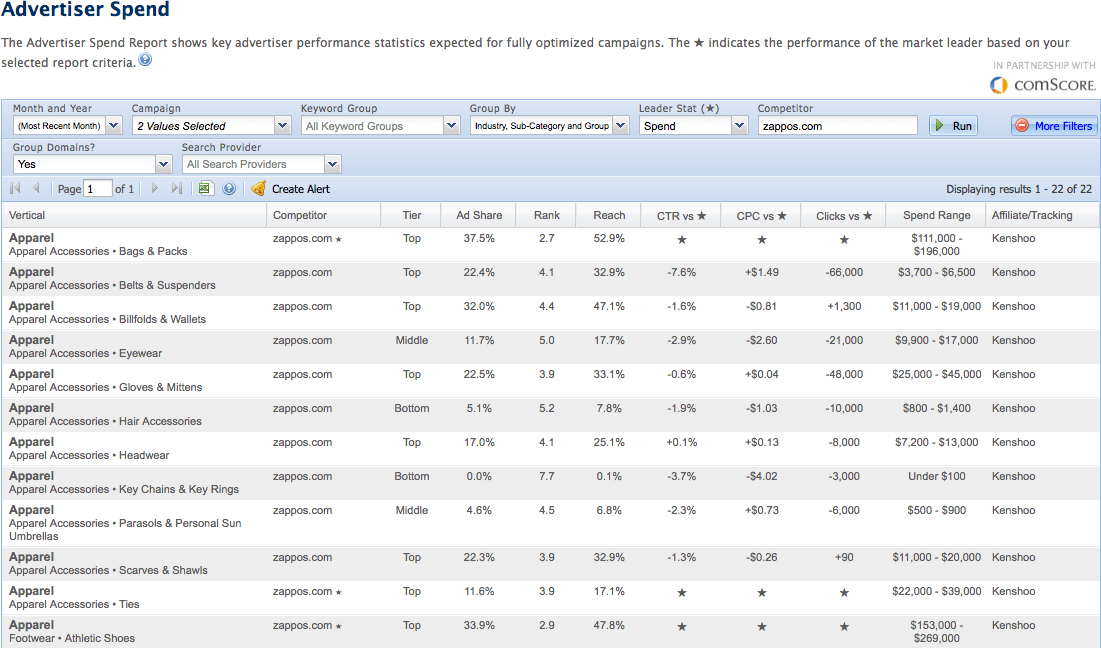Image resolution: width=1101 pixels, height=648 pixels.
Task: Click the comScore logo
Action: [1043, 85]
